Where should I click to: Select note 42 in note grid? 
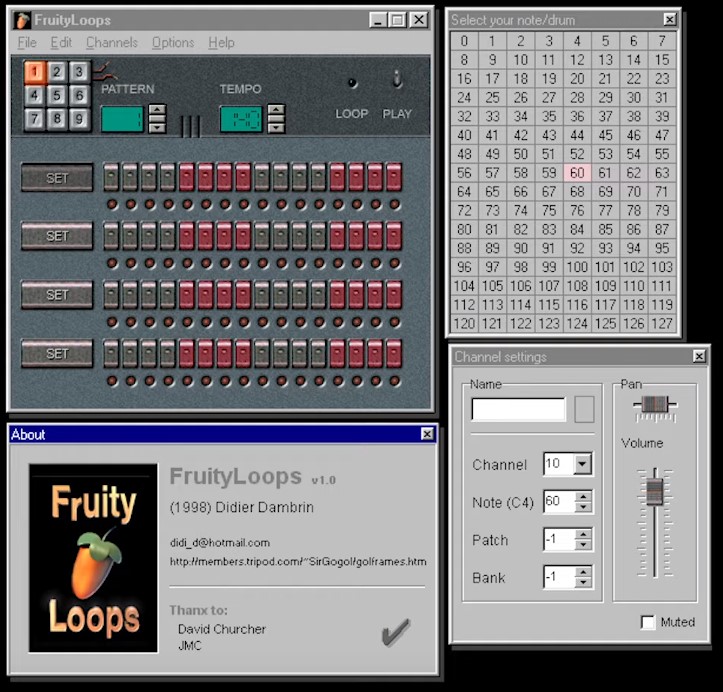(521, 135)
